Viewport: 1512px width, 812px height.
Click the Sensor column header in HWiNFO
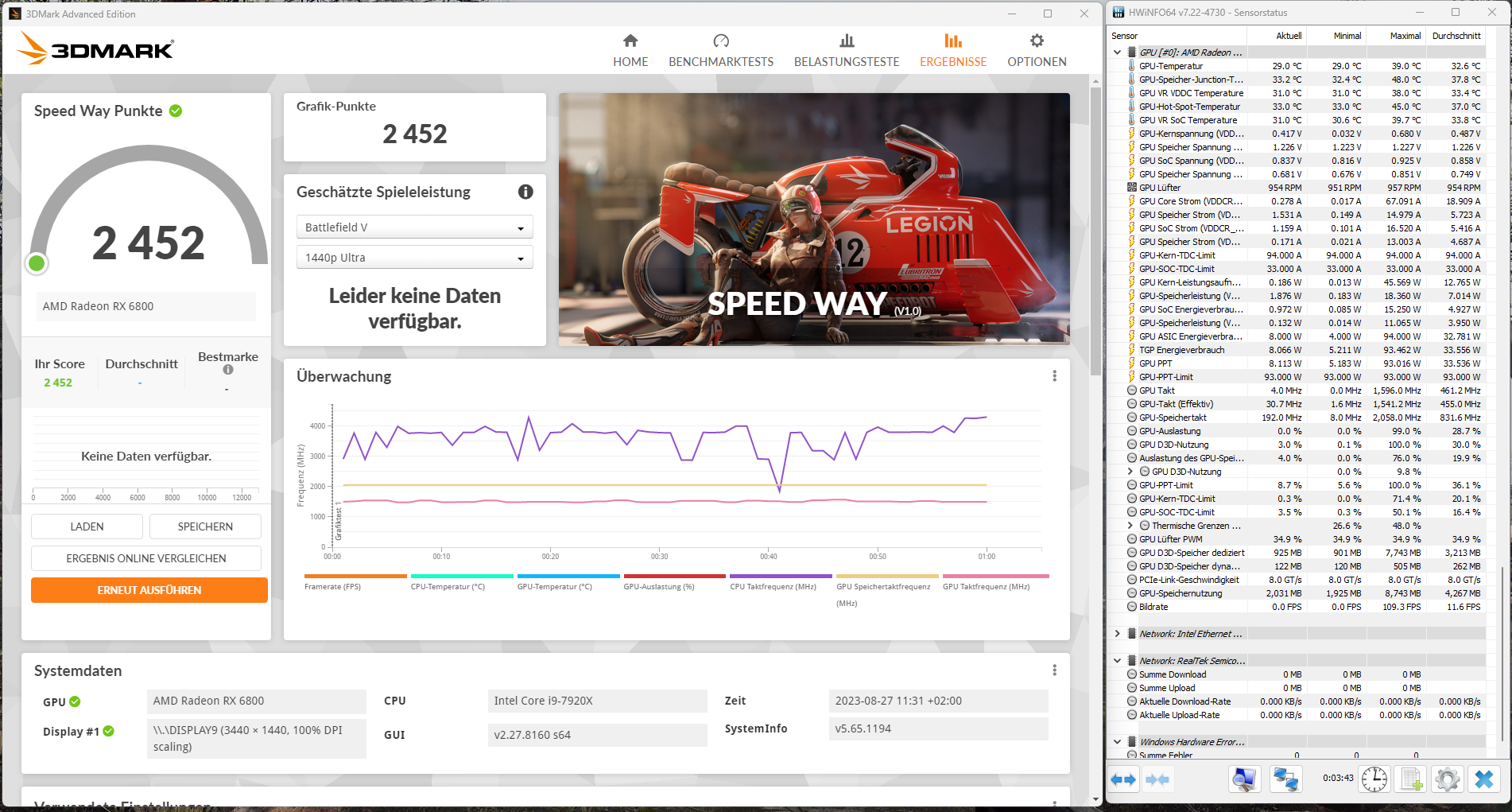(x=1177, y=36)
